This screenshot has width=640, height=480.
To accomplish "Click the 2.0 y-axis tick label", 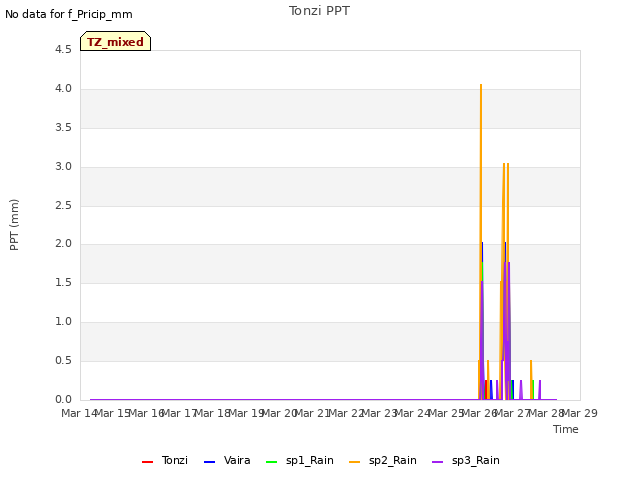I will pos(63,244).
